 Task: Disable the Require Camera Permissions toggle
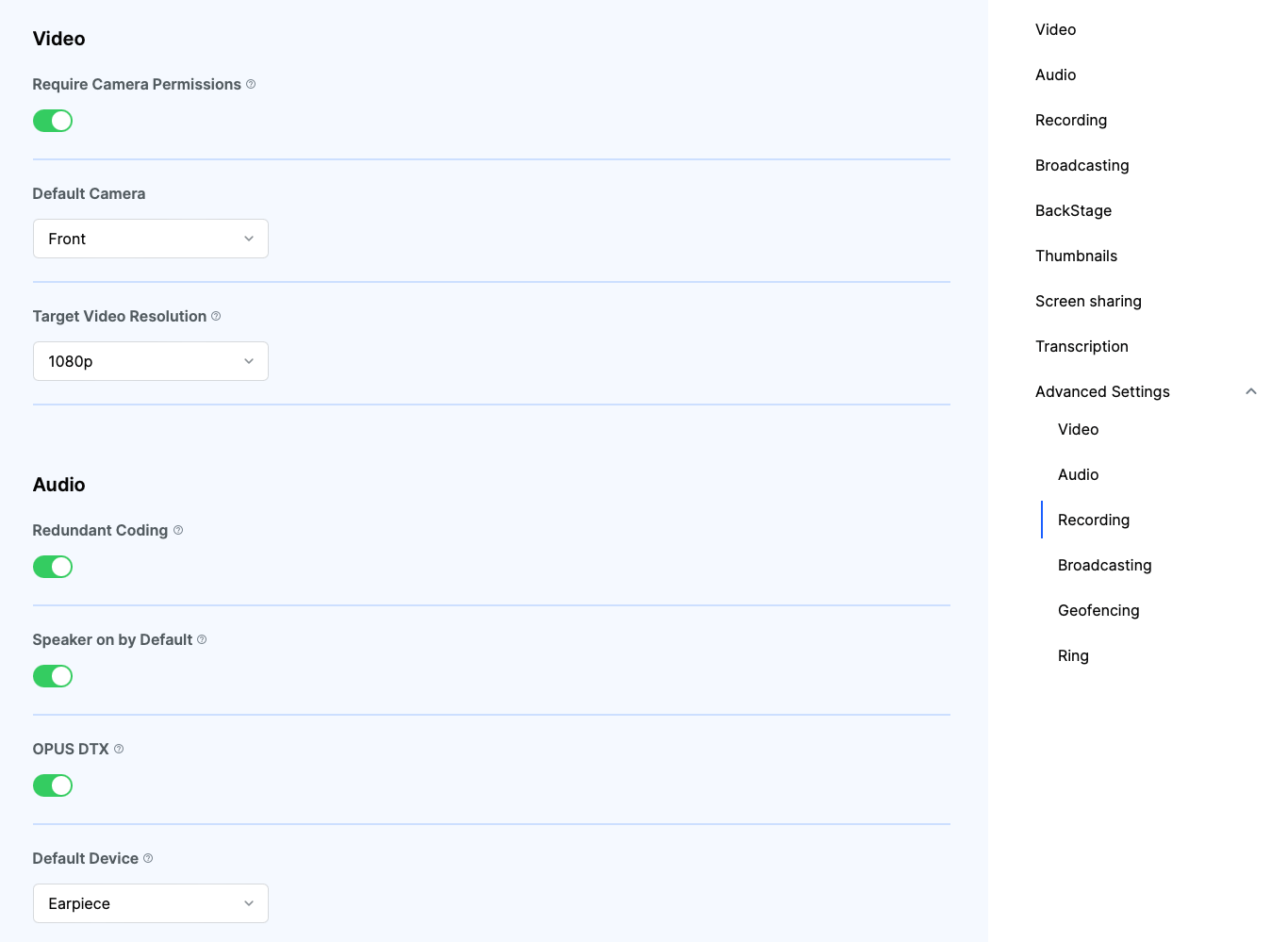pyautogui.click(x=53, y=121)
